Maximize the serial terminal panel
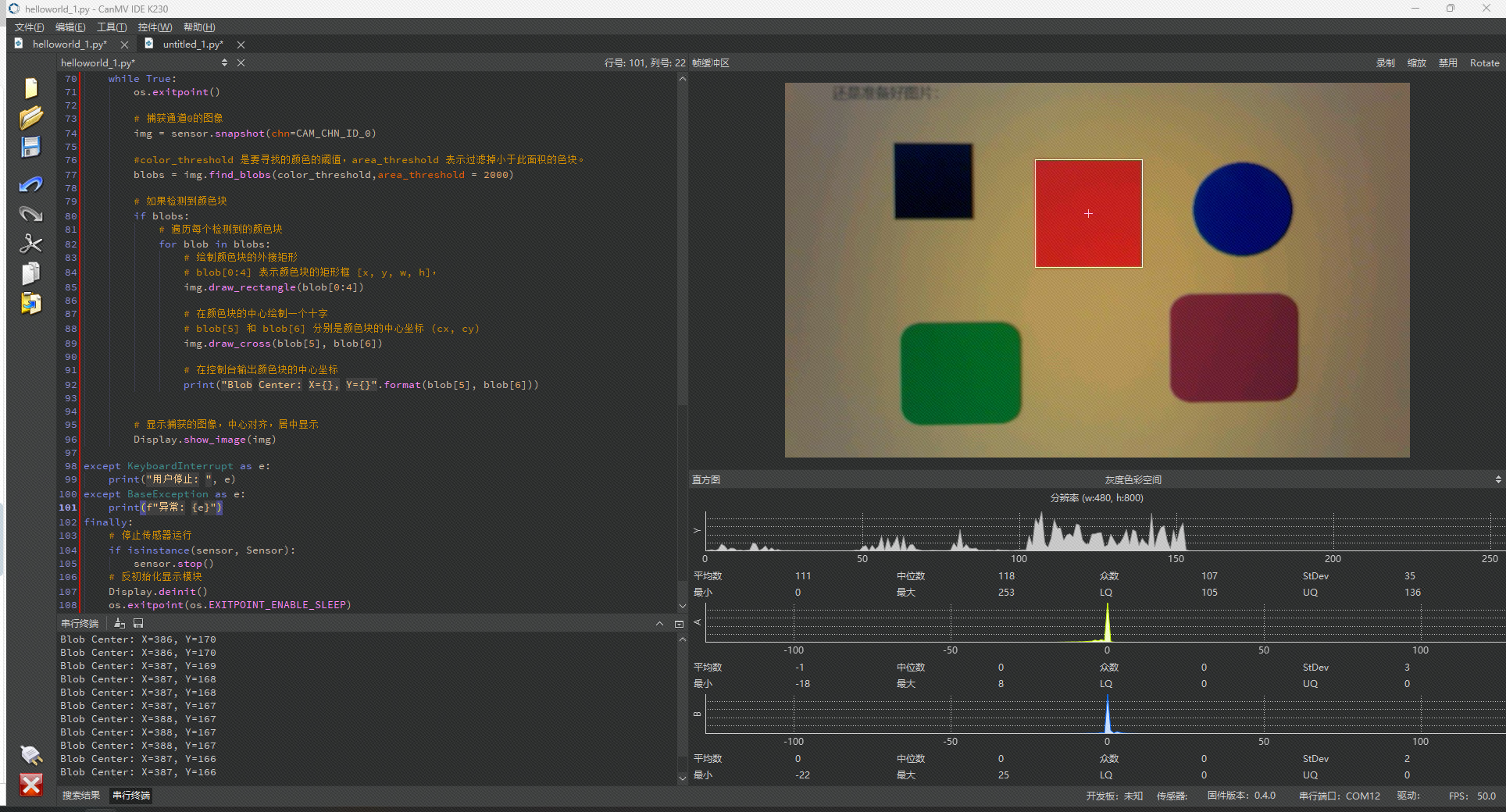 (679, 623)
